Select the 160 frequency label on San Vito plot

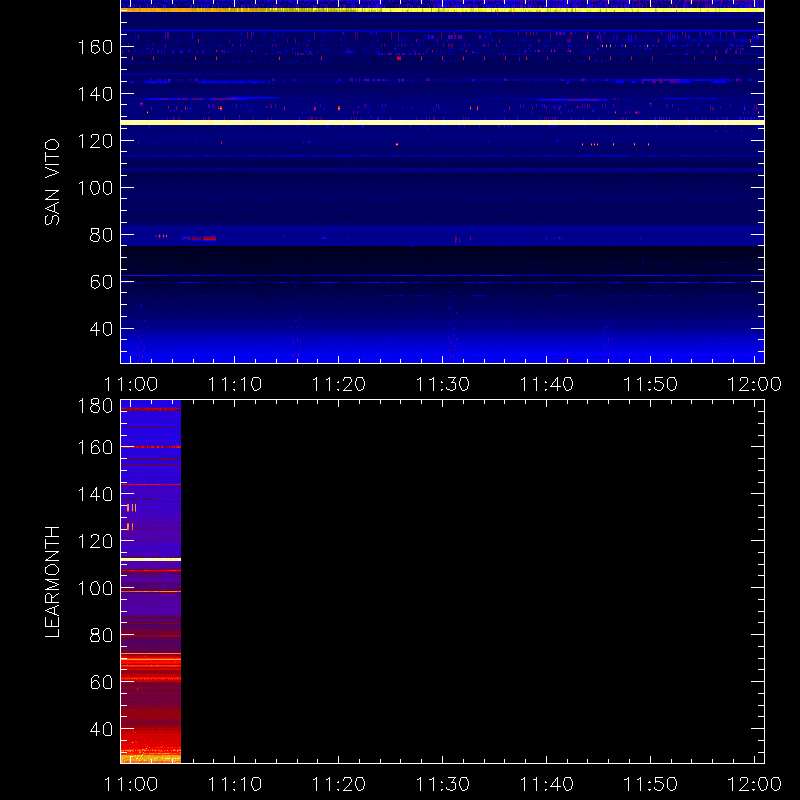(95, 47)
